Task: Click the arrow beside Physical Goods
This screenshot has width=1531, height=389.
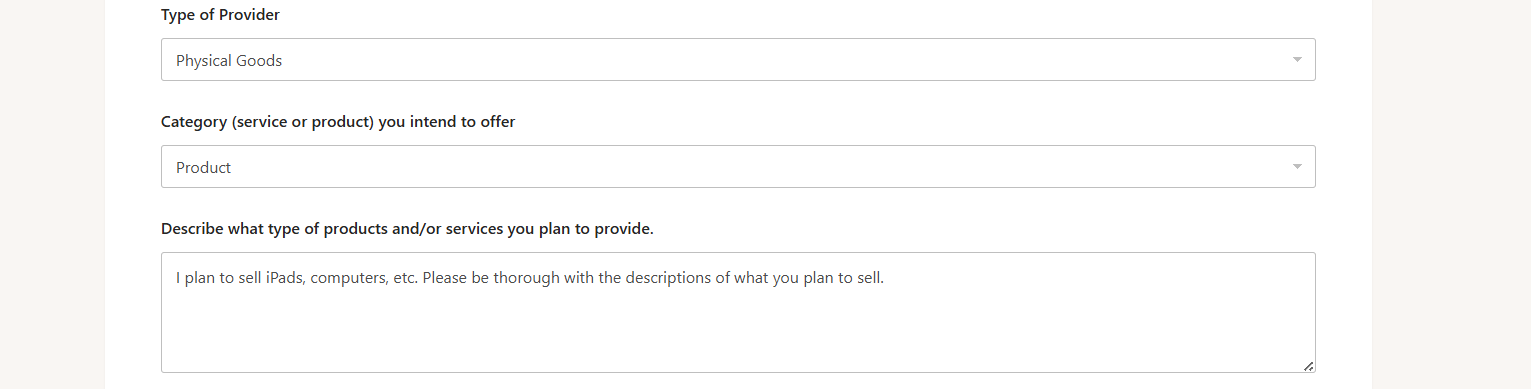Action: coord(1297,60)
